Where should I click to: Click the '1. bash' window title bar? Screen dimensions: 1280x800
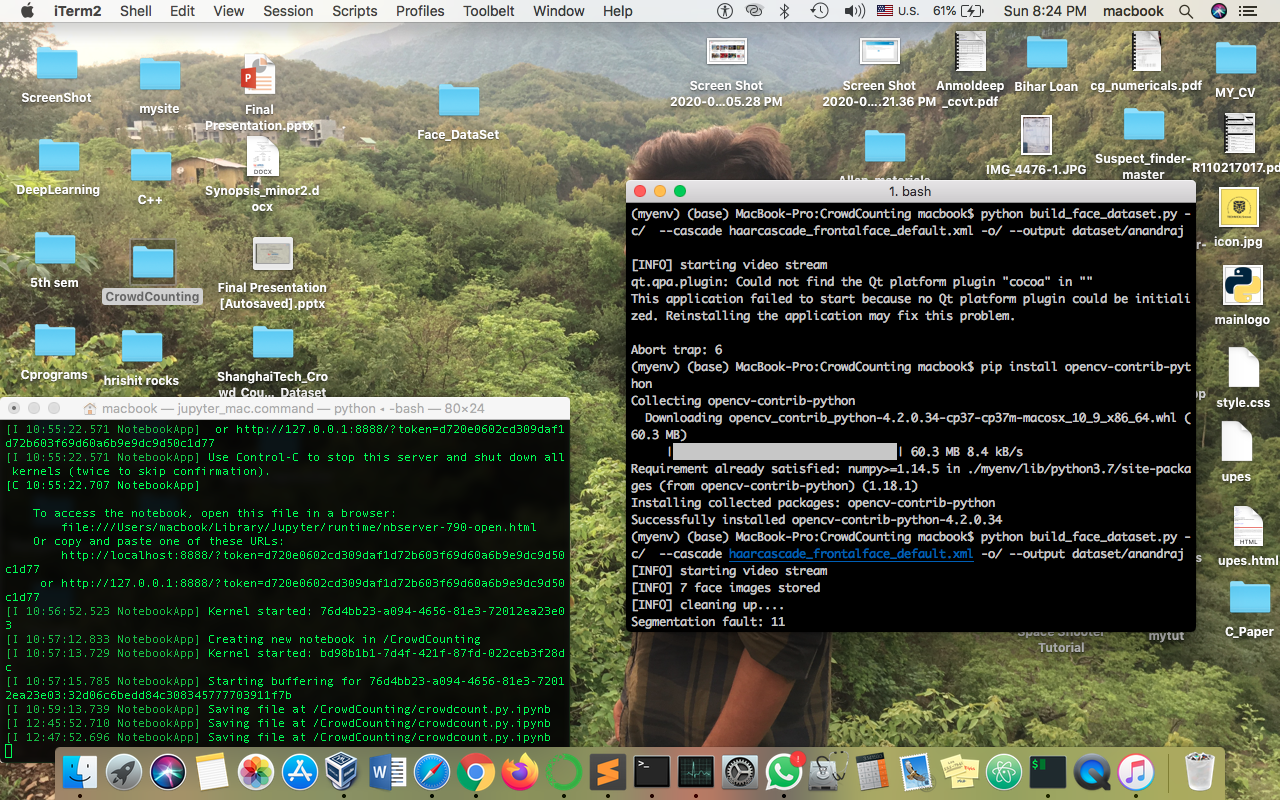click(910, 191)
